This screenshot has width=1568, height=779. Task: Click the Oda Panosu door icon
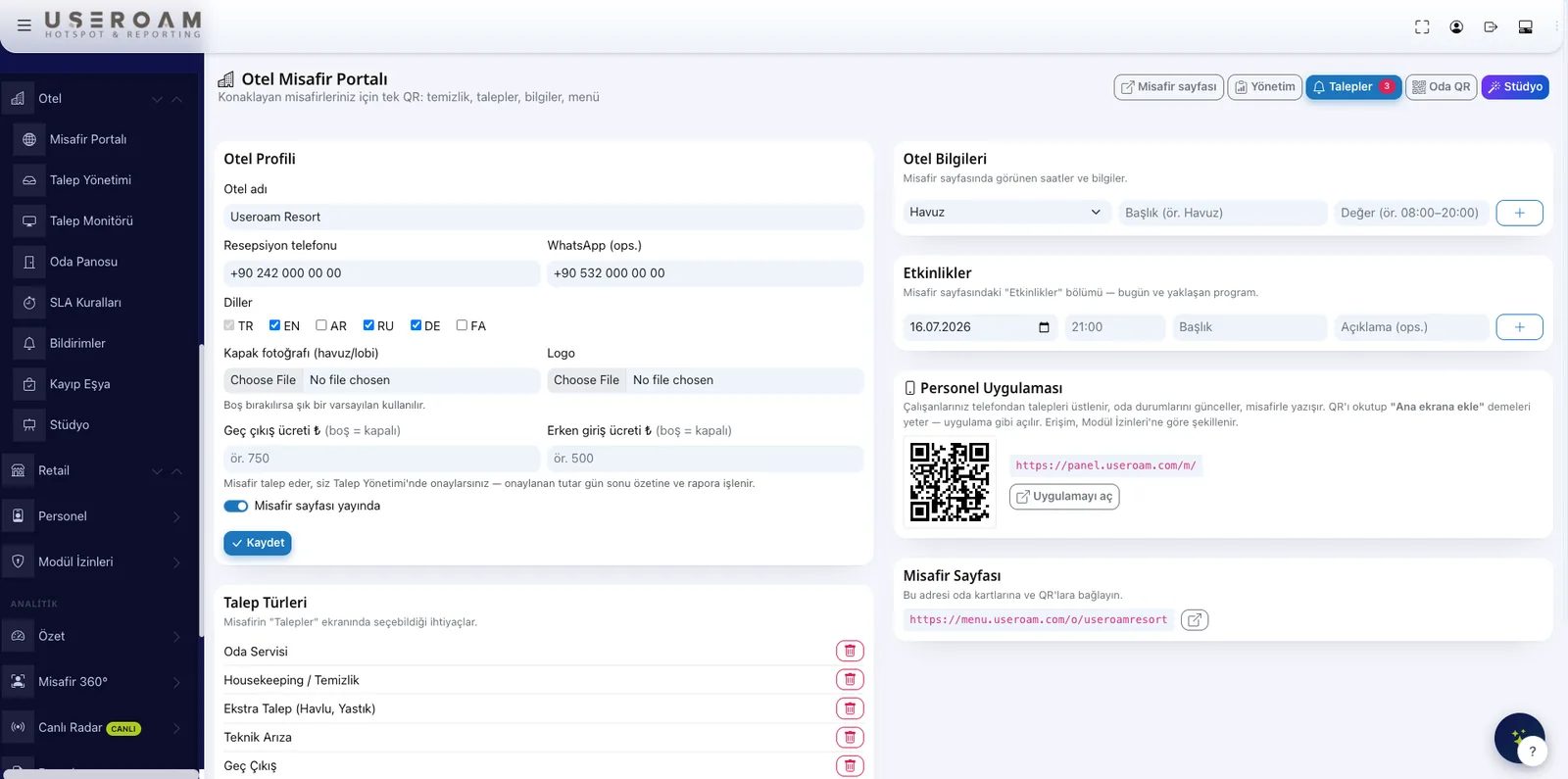pos(29,262)
